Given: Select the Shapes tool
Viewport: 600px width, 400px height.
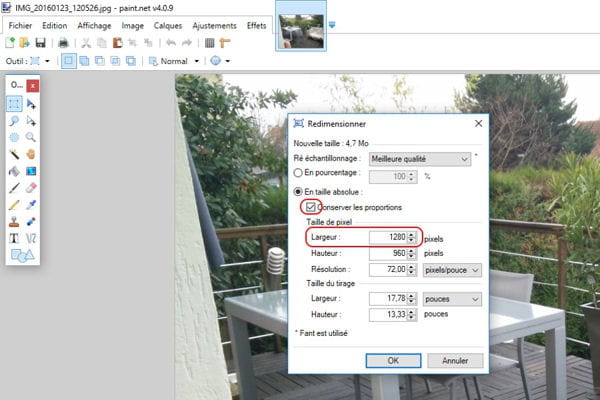Looking at the screenshot, I should click(x=23, y=255).
